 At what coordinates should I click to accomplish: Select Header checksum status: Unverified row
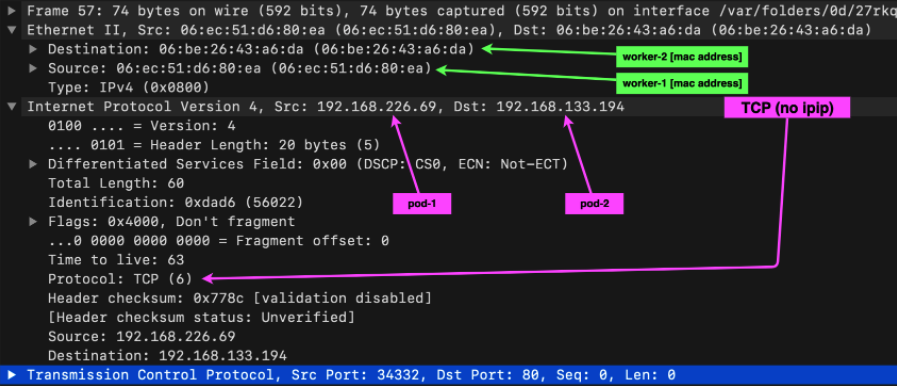(x=201, y=317)
